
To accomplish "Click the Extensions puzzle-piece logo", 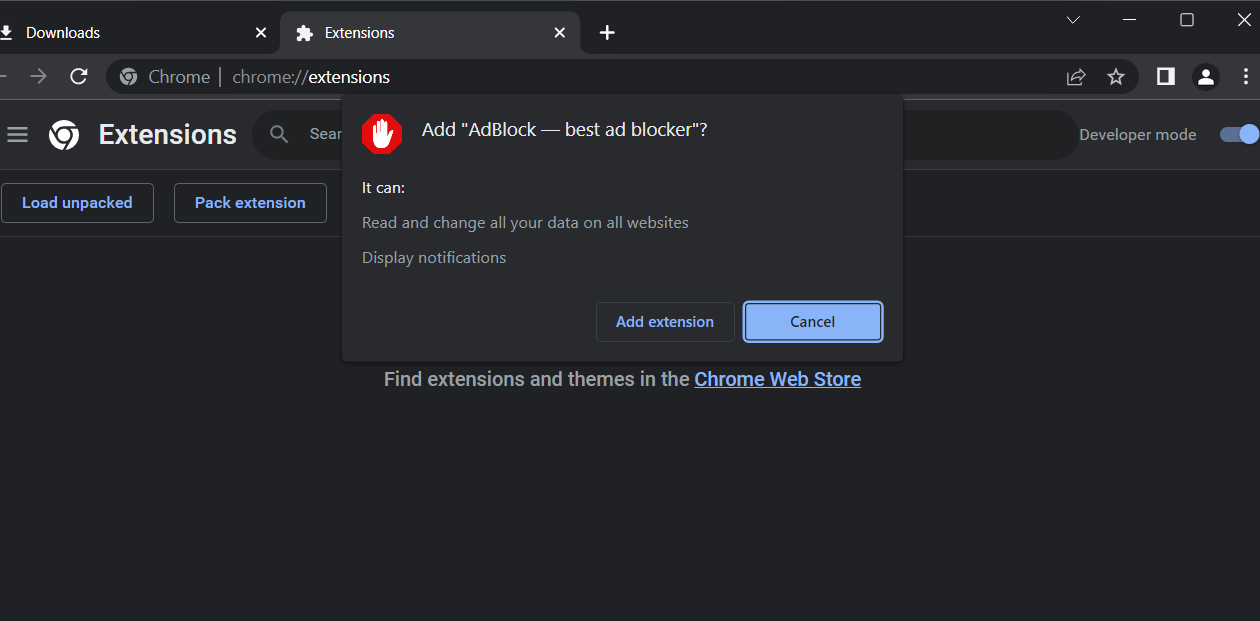I will coord(64,134).
